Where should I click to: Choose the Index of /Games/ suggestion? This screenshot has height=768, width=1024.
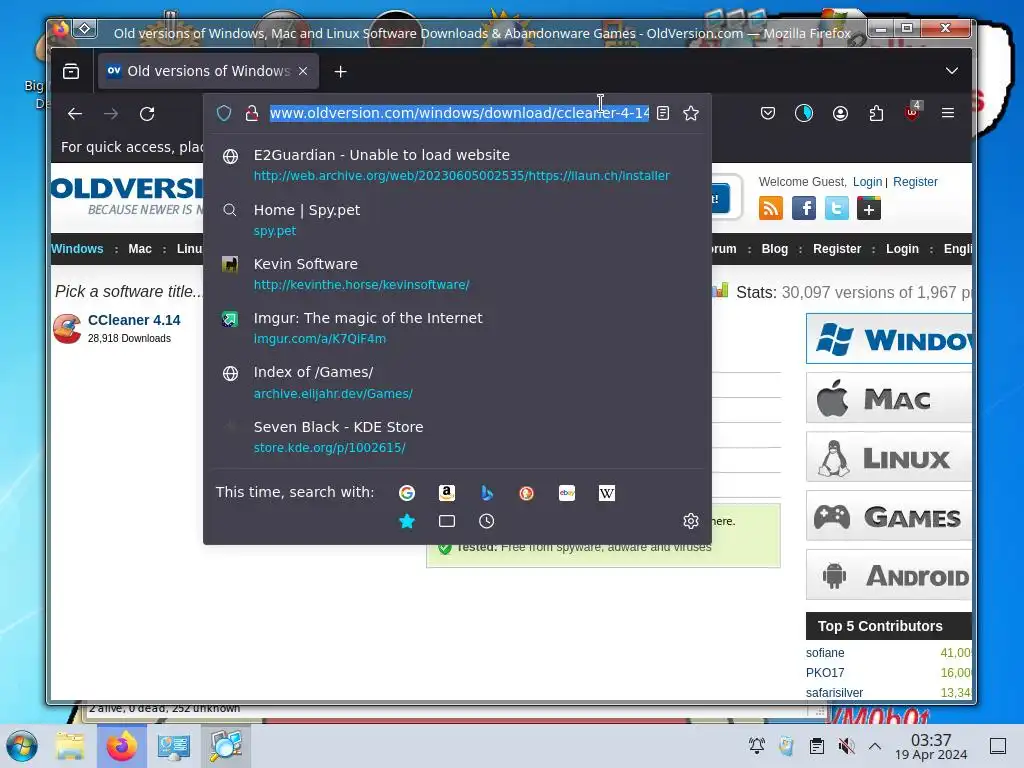(457, 382)
